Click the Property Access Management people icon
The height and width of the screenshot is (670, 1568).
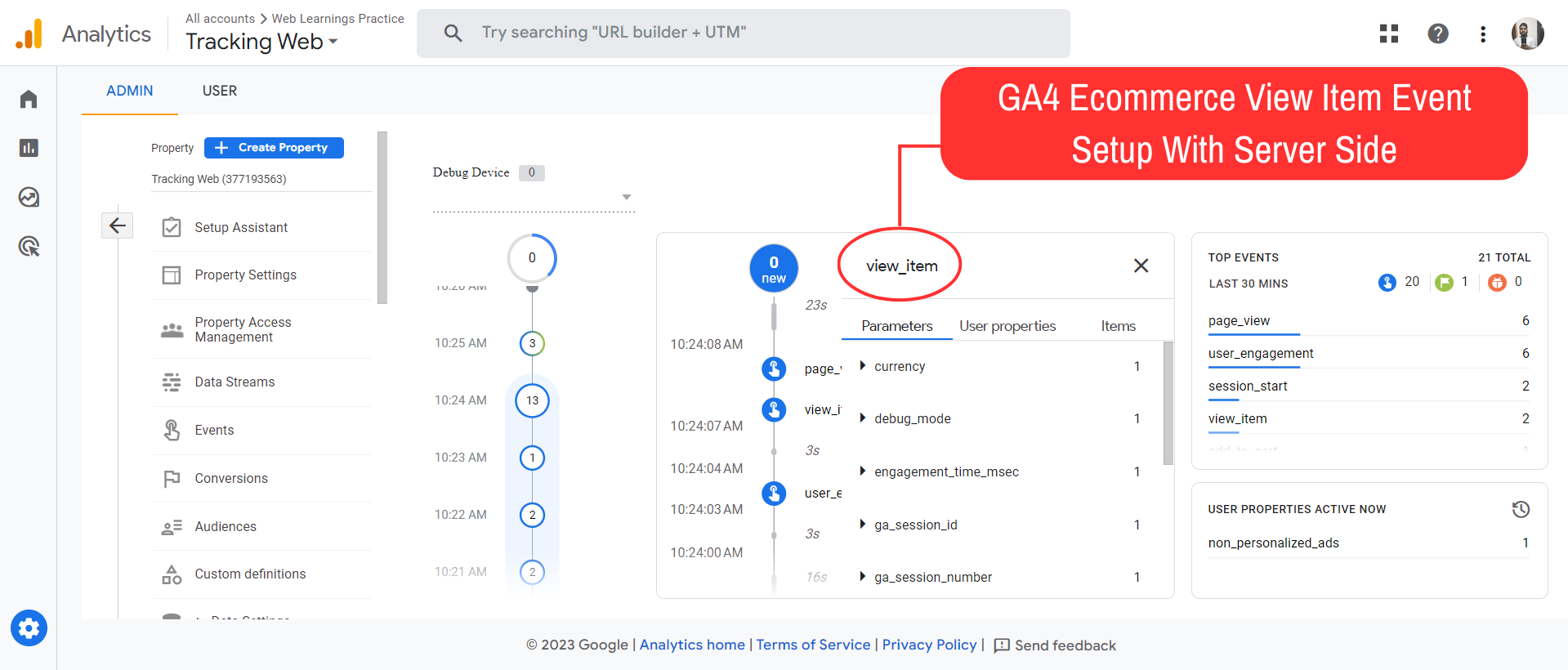(172, 329)
